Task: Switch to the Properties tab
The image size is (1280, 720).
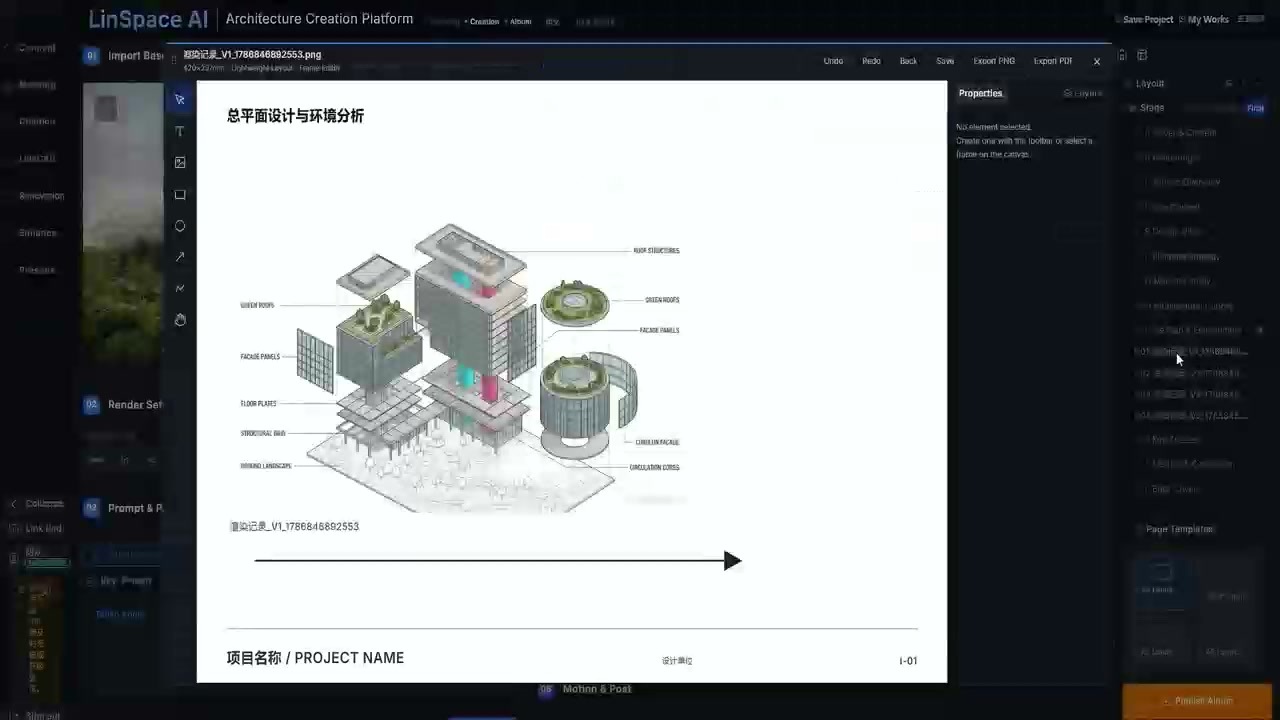Action: [x=980, y=93]
